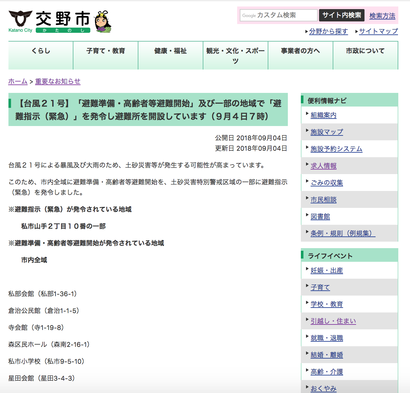Click the 私市小学校（私市9-5-10） shelter entry
410x393 pixels.
(47, 361)
